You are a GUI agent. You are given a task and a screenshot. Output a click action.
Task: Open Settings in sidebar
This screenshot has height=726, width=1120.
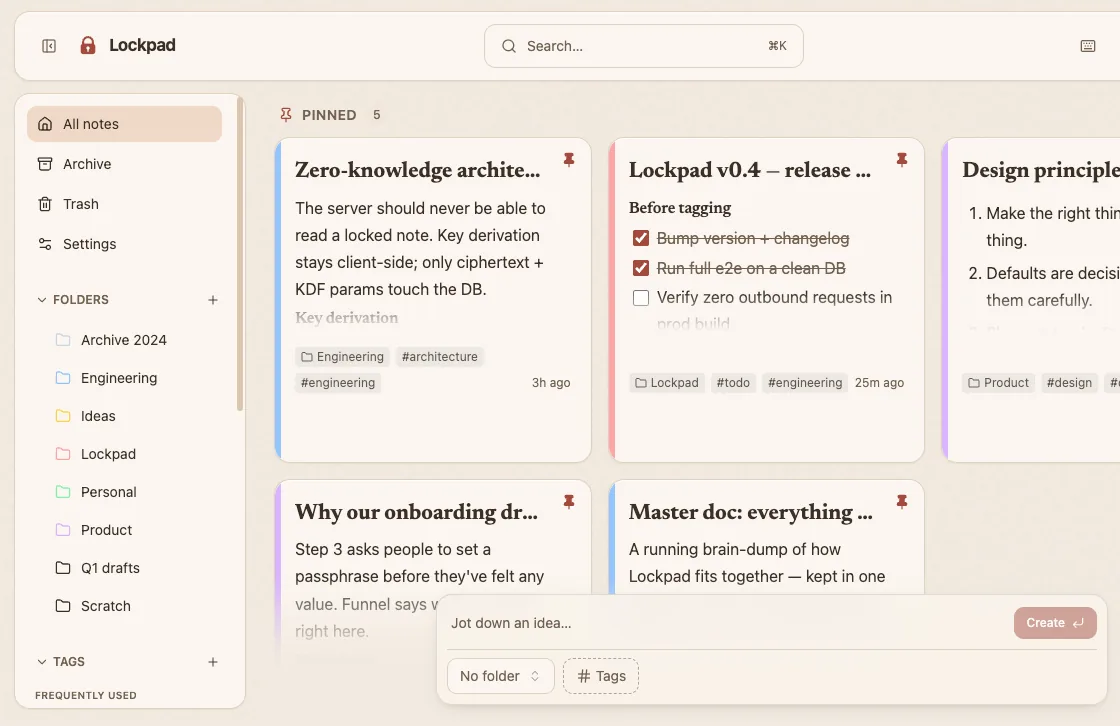[124, 244]
